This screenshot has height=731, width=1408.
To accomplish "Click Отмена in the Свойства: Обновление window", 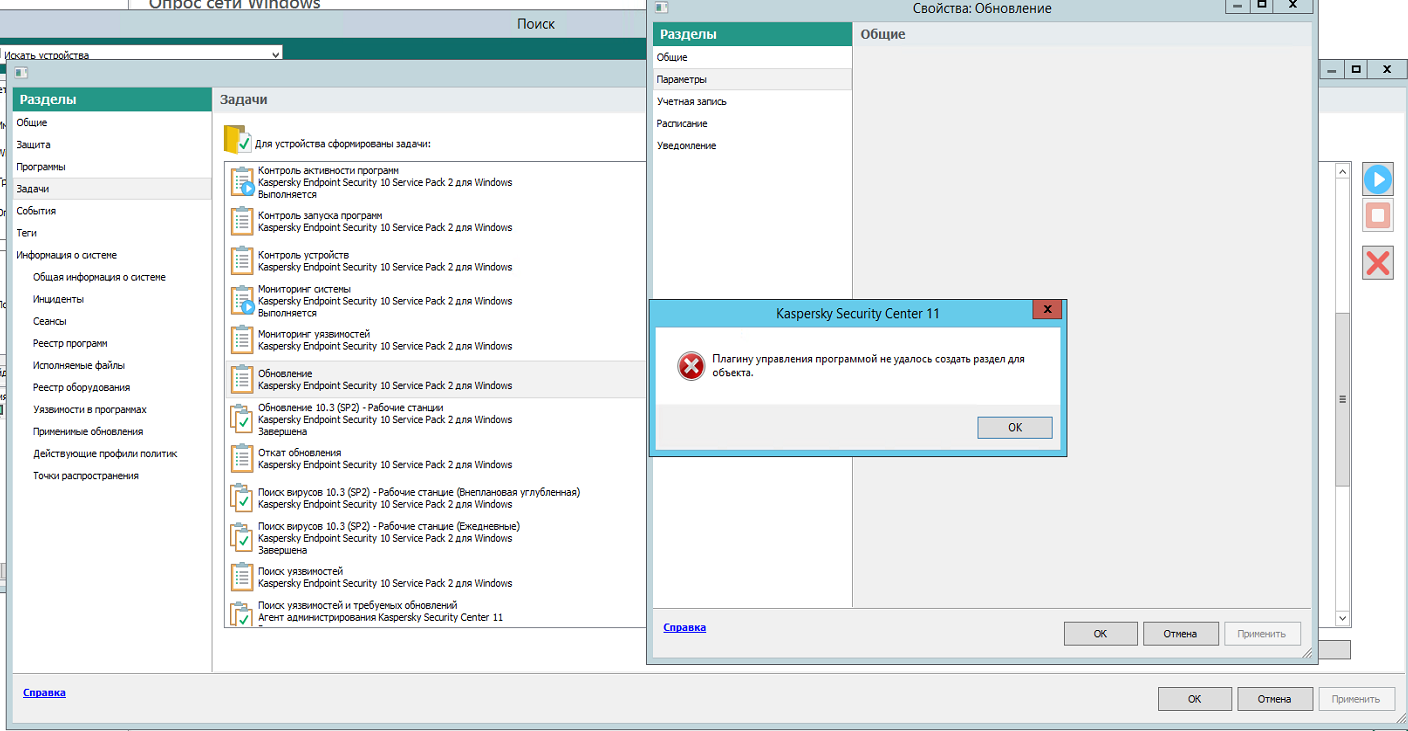I will point(1181,633).
